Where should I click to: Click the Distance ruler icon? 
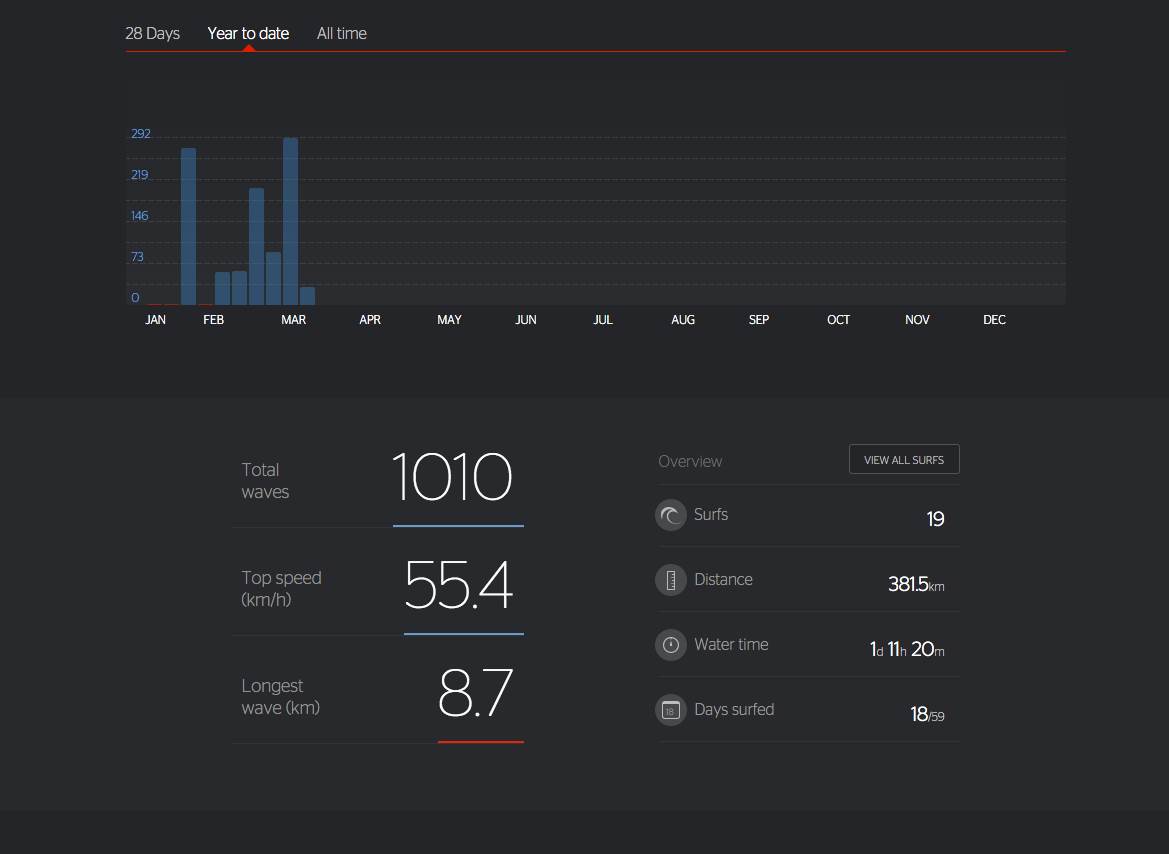point(670,580)
